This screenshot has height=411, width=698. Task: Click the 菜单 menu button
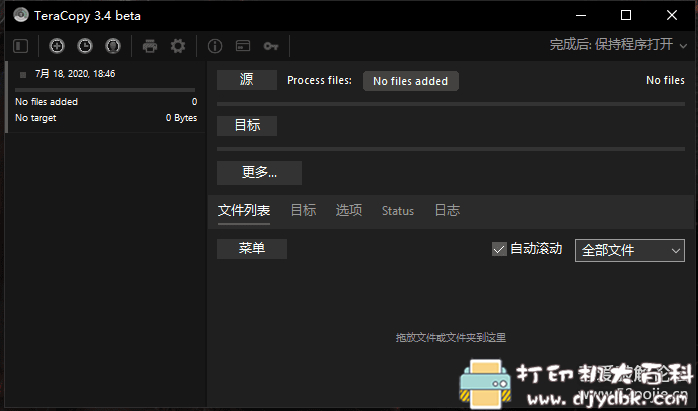tap(252, 248)
